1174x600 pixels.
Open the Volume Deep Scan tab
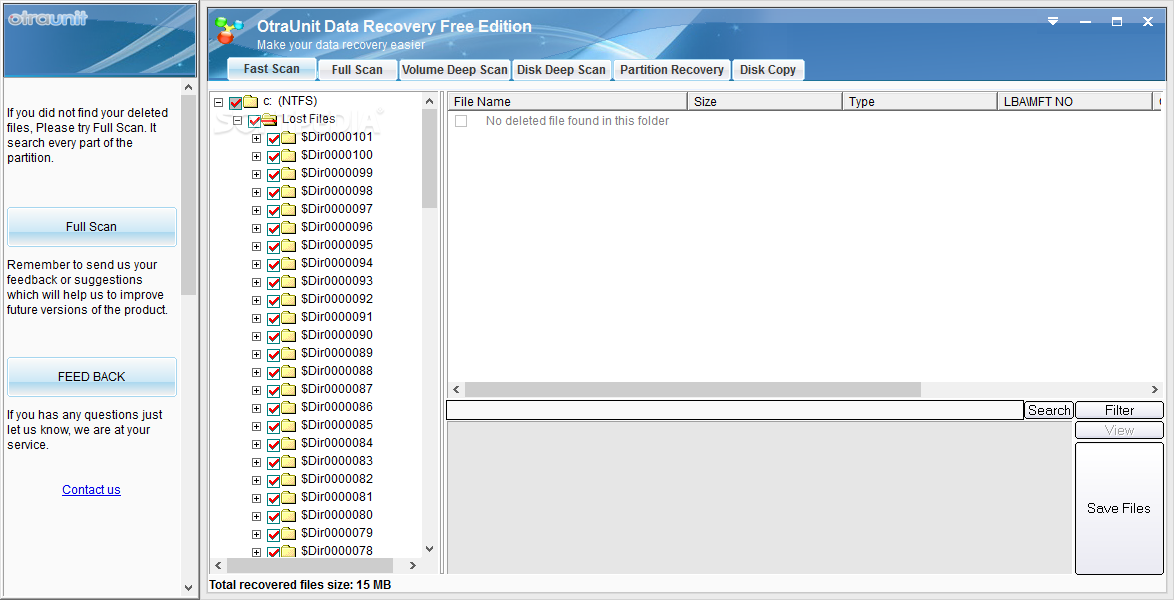(x=454, y=70)
